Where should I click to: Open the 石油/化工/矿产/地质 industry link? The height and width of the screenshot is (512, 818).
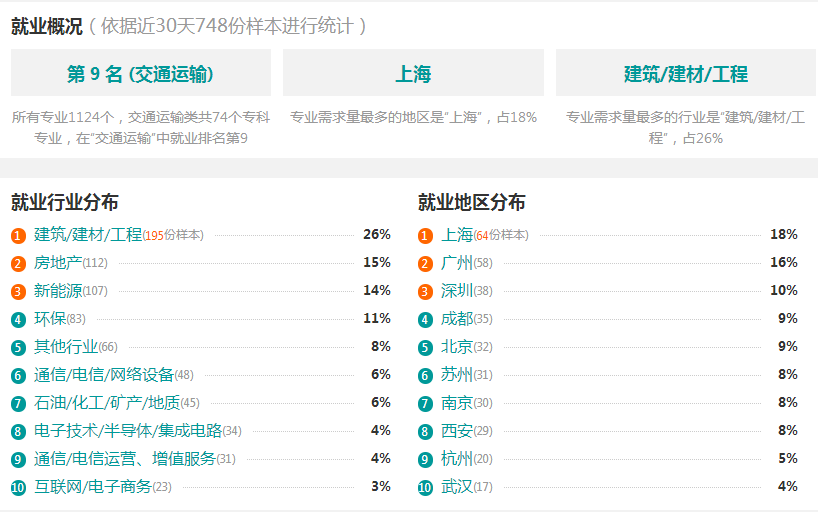click(x=107, y=403)
